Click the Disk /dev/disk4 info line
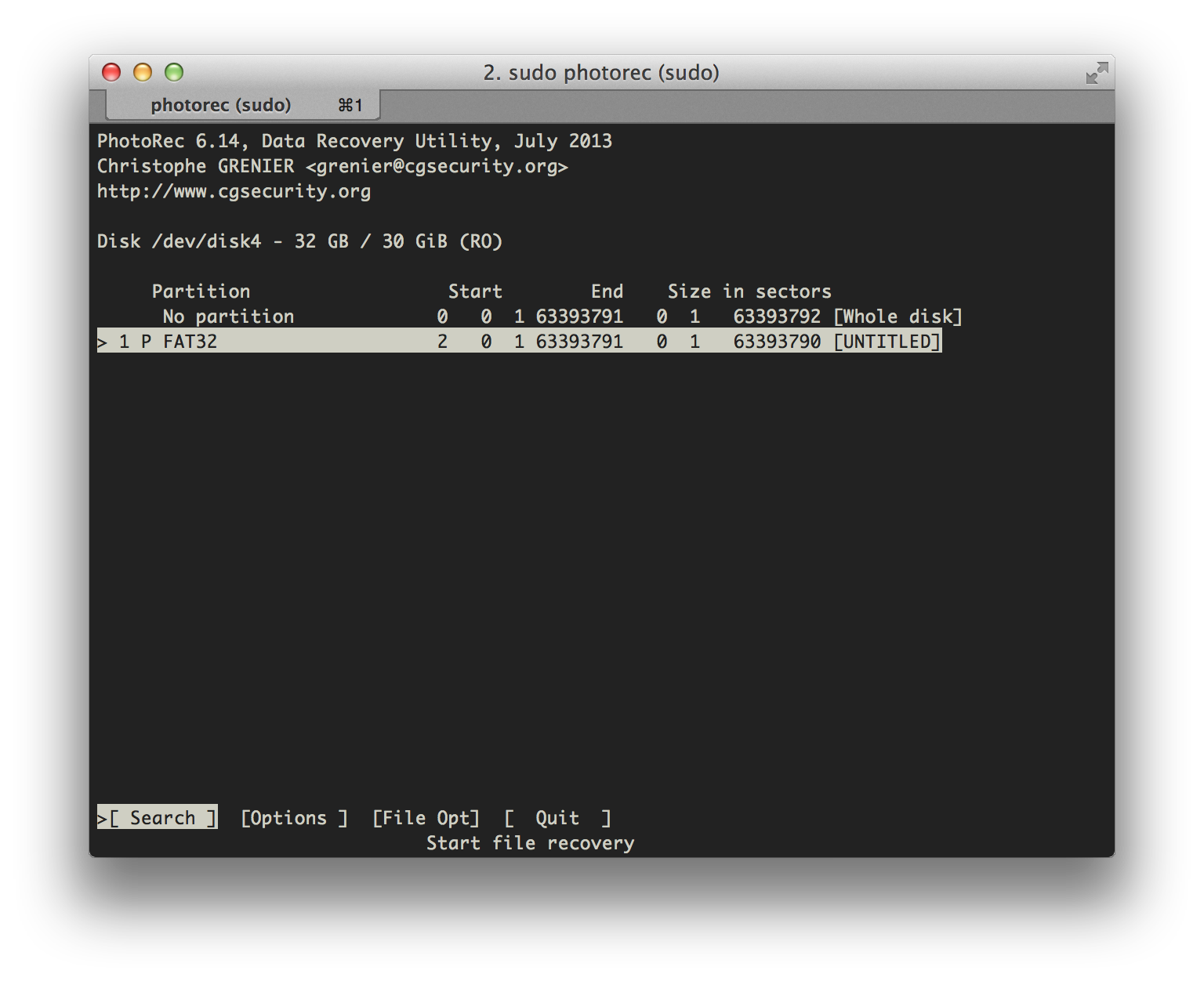 point(299,241)
